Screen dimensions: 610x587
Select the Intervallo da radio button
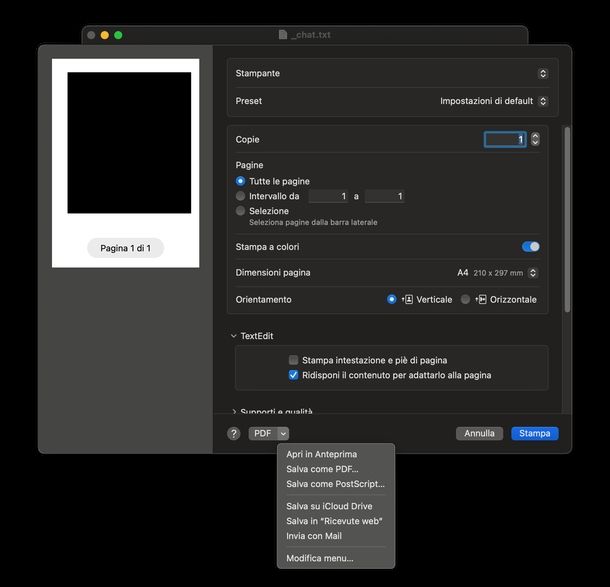[240, 196]
